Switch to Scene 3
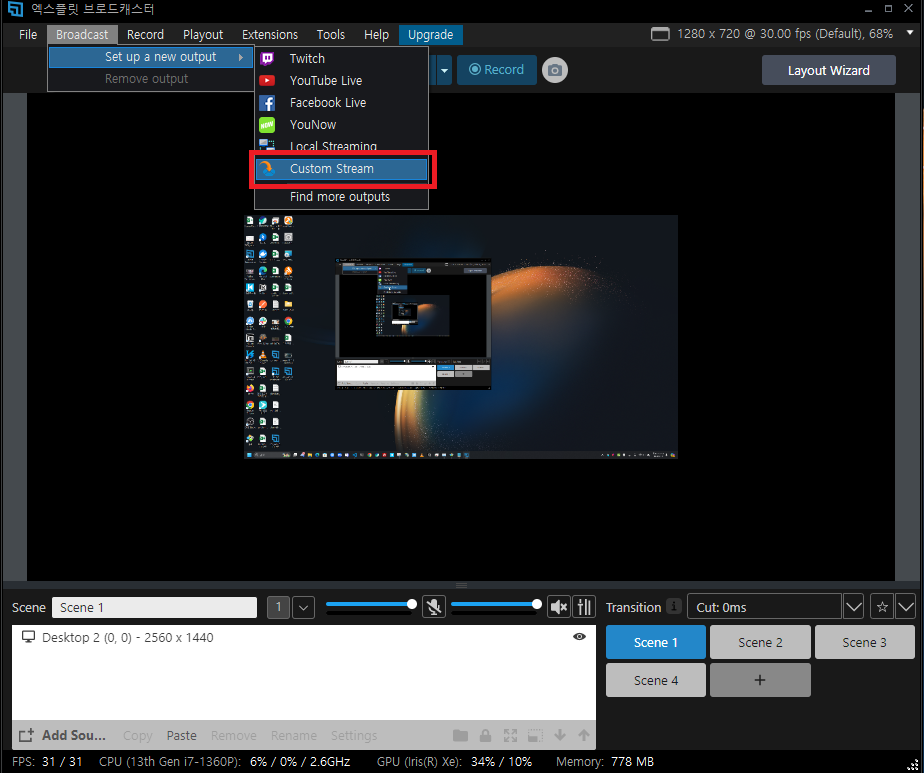 pyautogui.click(x=864, y=642)
